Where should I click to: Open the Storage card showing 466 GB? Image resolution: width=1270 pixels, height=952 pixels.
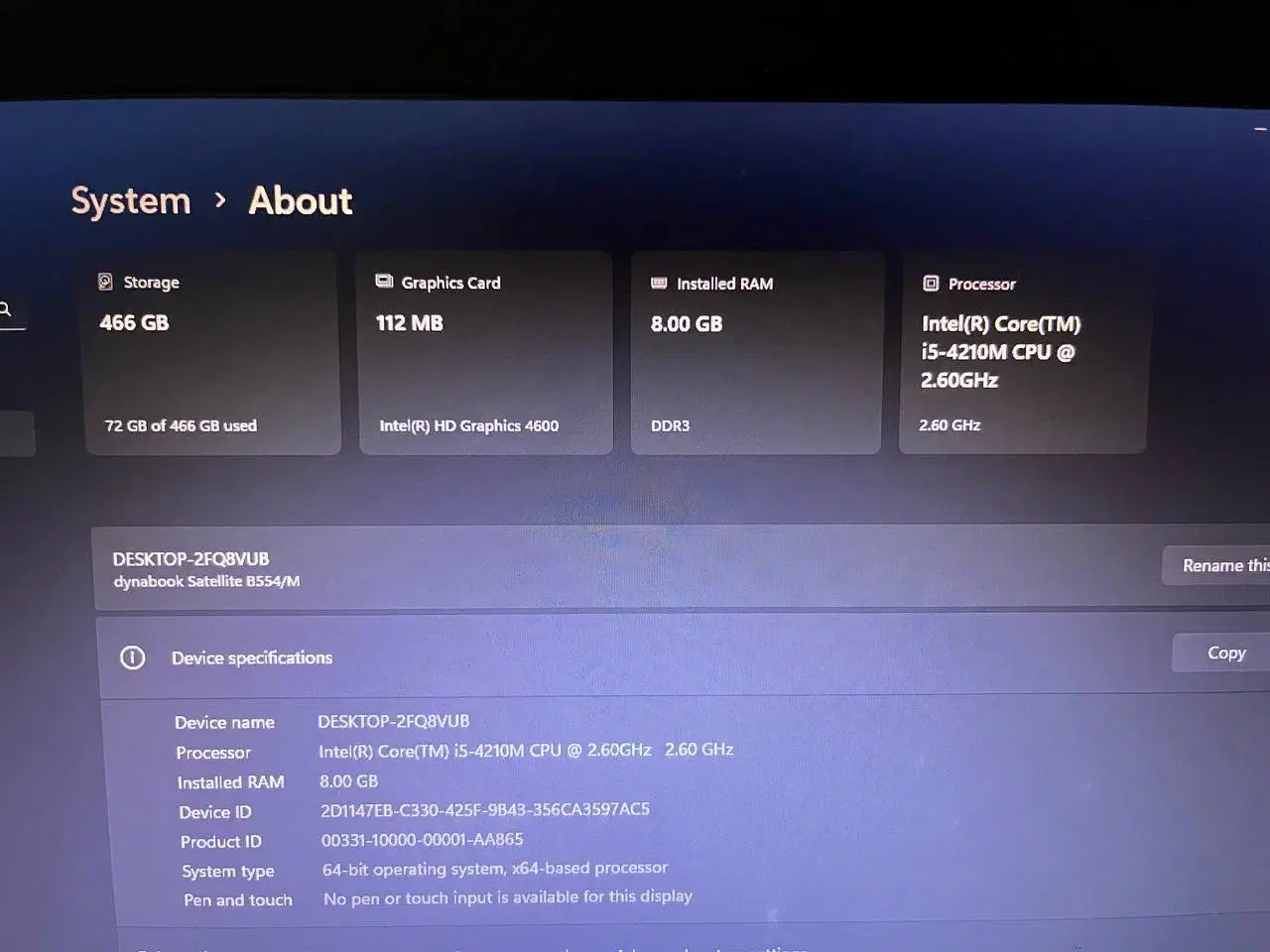click(213, 354)
